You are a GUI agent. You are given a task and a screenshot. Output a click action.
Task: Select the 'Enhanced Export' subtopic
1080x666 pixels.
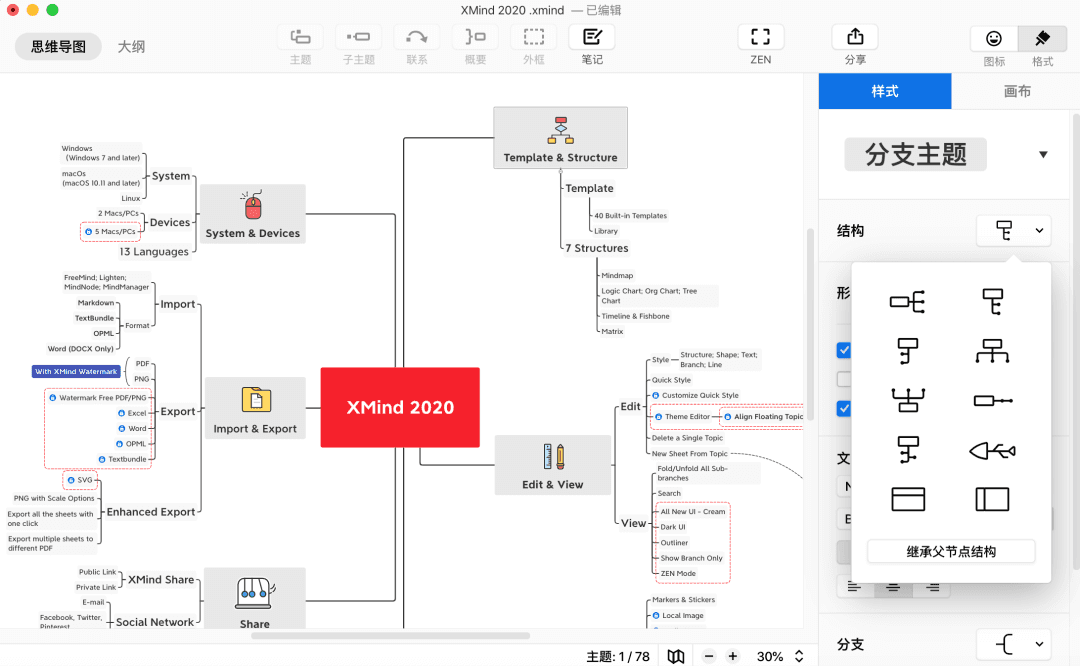151,512
